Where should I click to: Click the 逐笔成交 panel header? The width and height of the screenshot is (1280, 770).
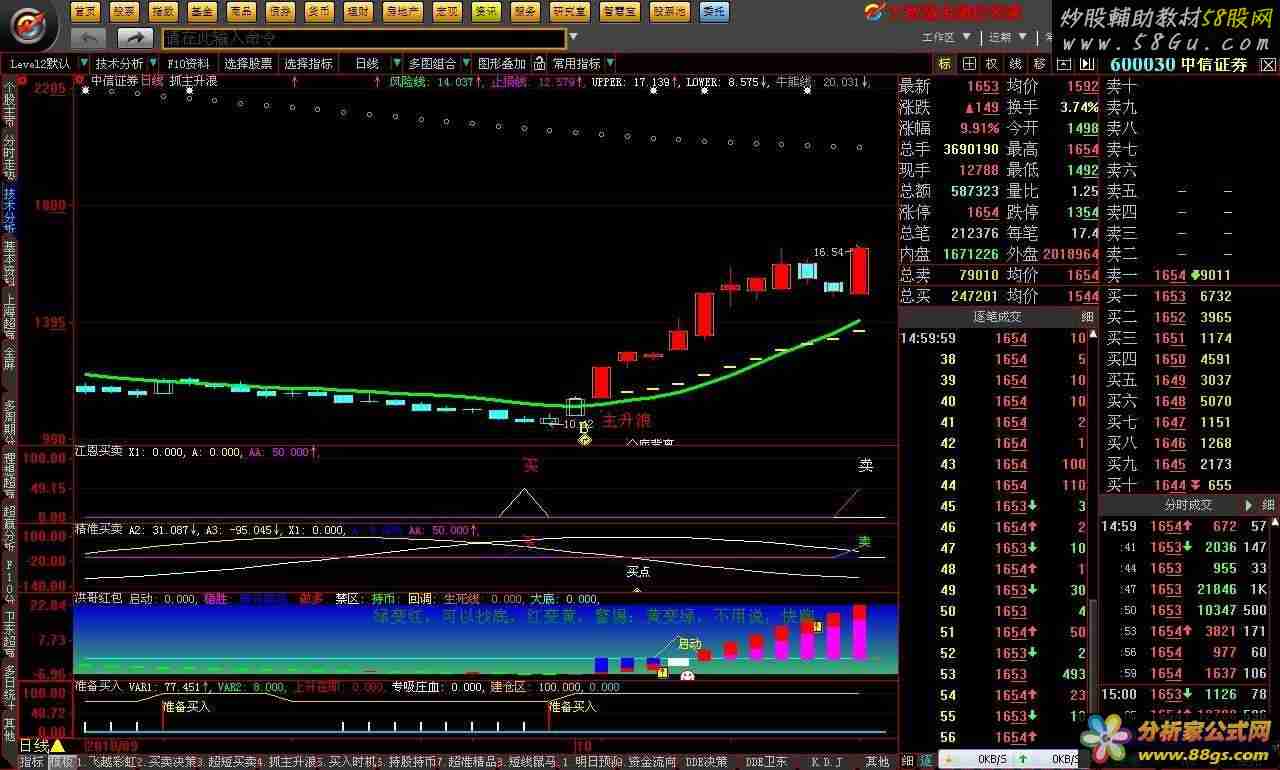(997, 316)
